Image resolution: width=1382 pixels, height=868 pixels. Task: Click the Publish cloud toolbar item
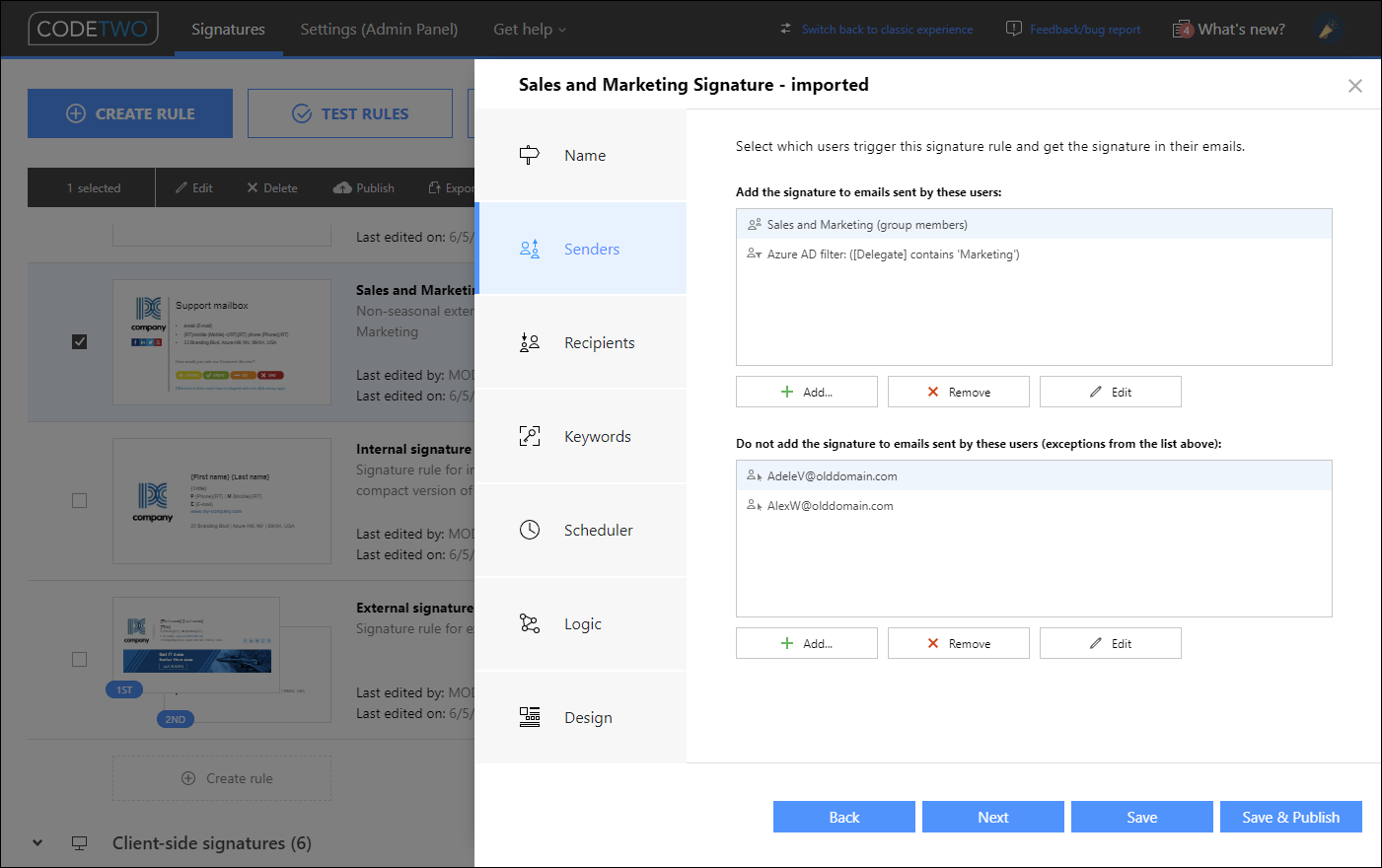[x=364, y=187]
